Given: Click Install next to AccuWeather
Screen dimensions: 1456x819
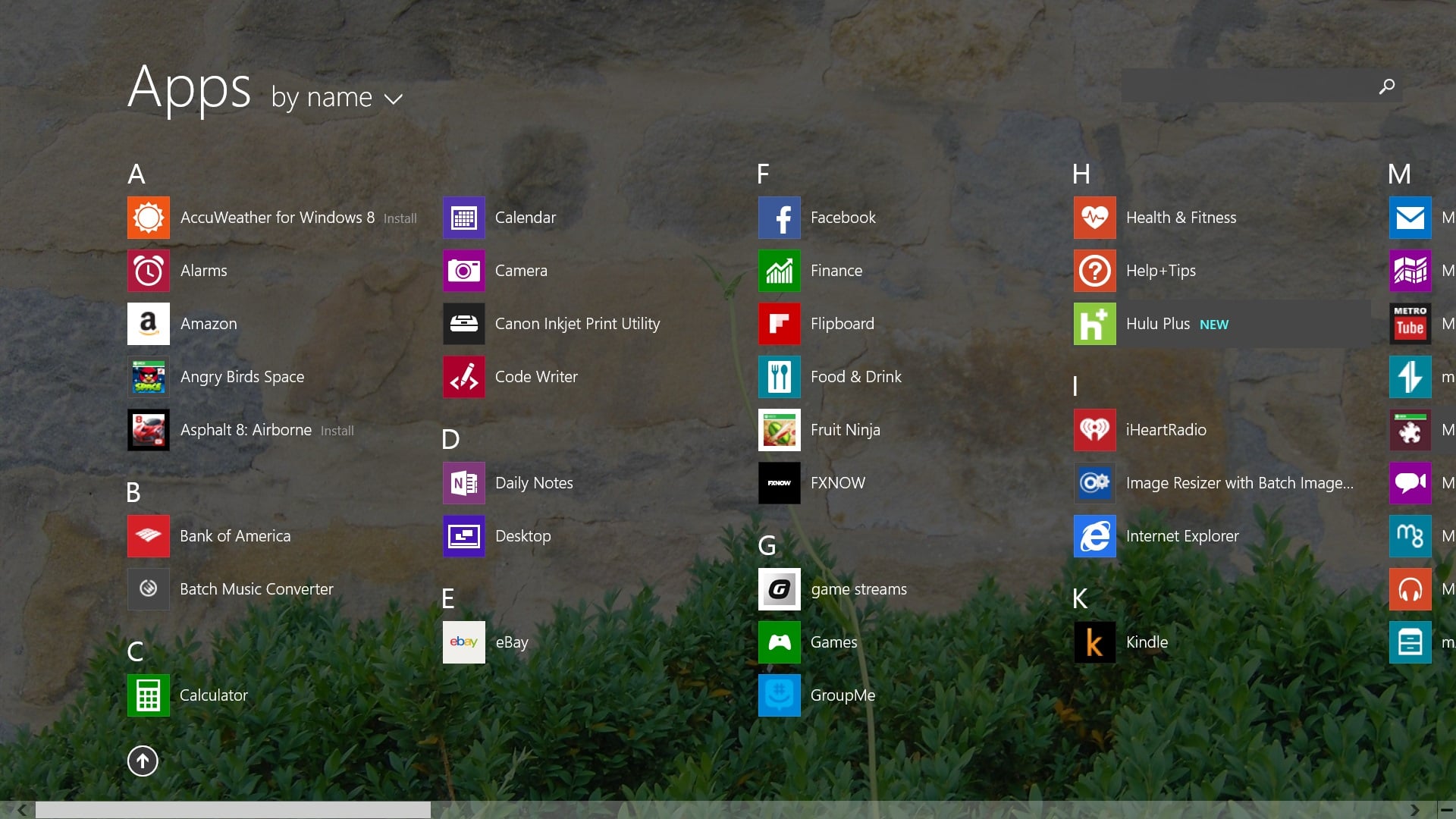Looking at the screenshot, I should pyautogui.click(x=400, y=218).
